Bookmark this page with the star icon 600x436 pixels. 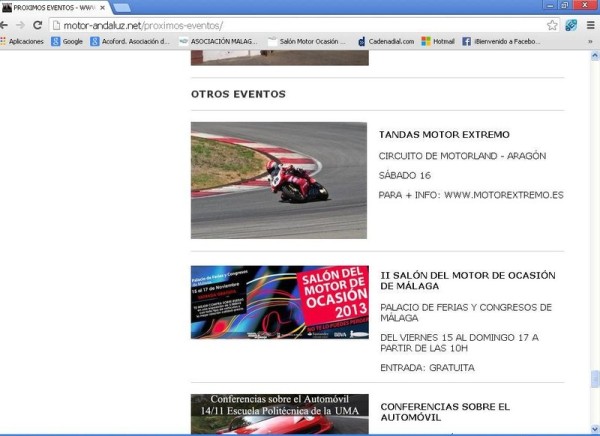pyautogui.click(x=552, y=25)
